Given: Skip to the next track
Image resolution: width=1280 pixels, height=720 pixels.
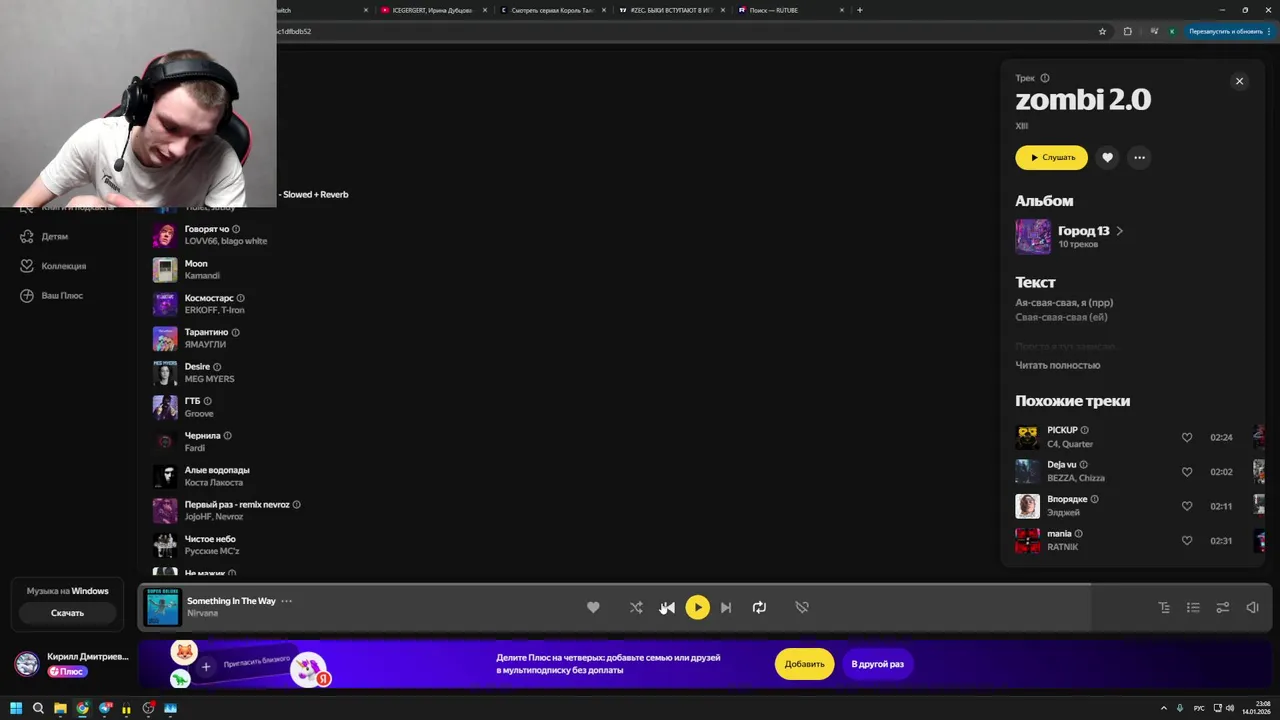Looking at the screenshot, I should point(726,607).
